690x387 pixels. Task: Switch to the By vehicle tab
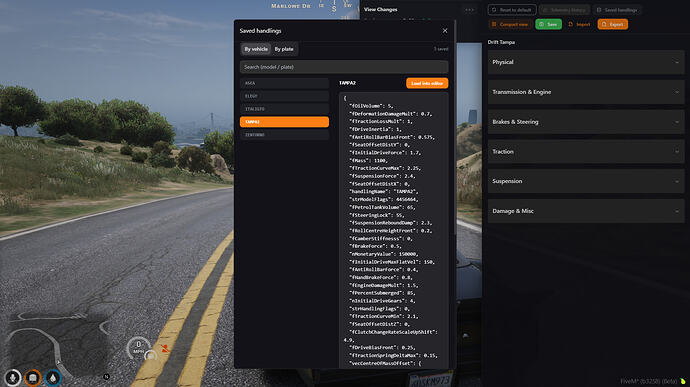click(x=256, y=49)
